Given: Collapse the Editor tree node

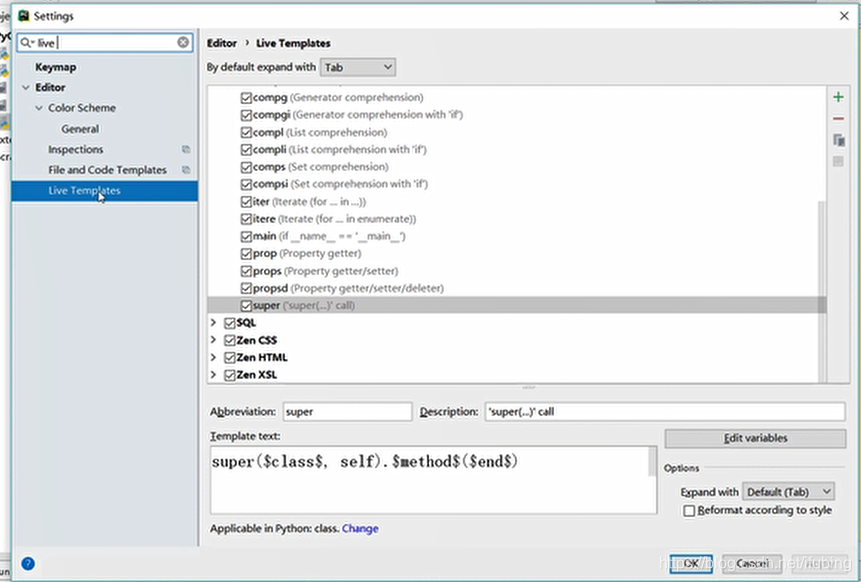Looking at the screenshot, I should (x=26, y=87).
